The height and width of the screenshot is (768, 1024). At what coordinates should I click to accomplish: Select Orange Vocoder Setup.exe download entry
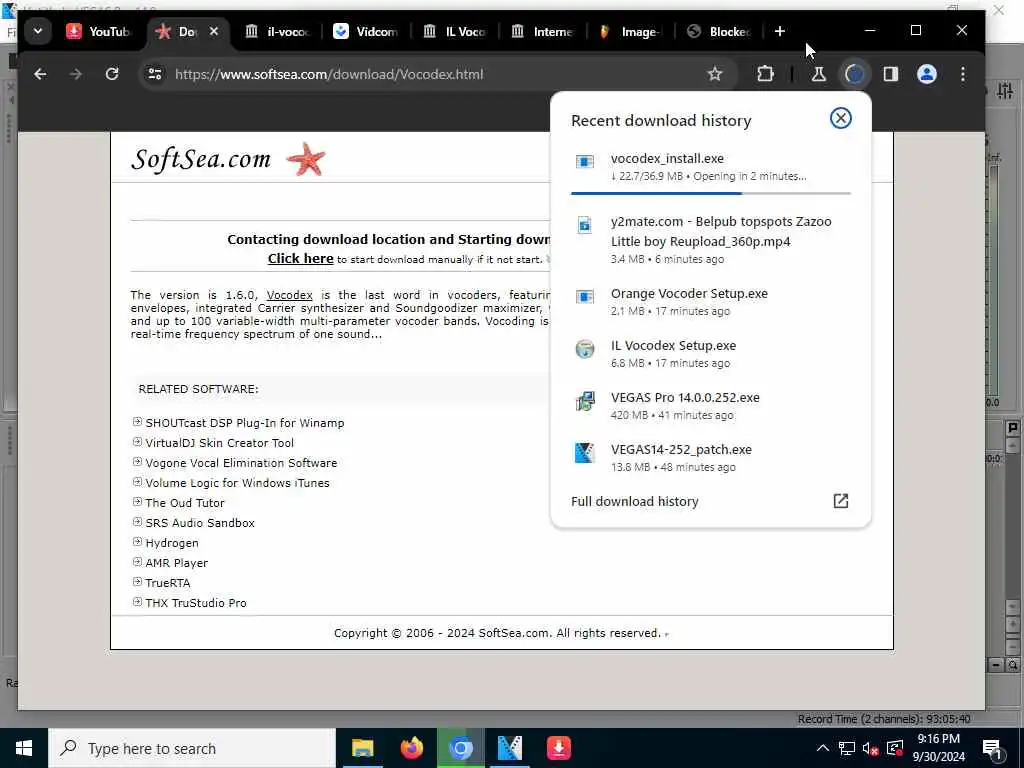[711, 302]
